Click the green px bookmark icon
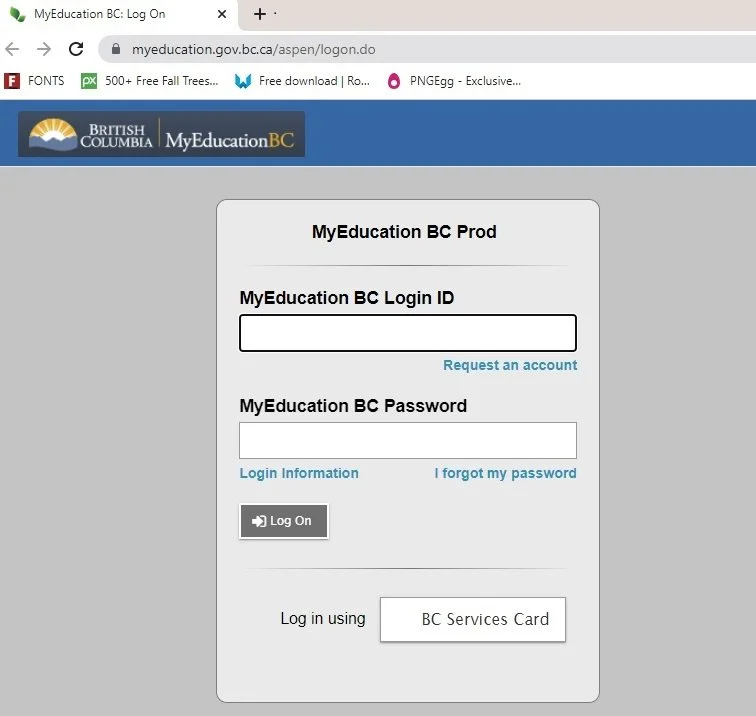This screenshot has height=716, width=756. click(89, 81)
